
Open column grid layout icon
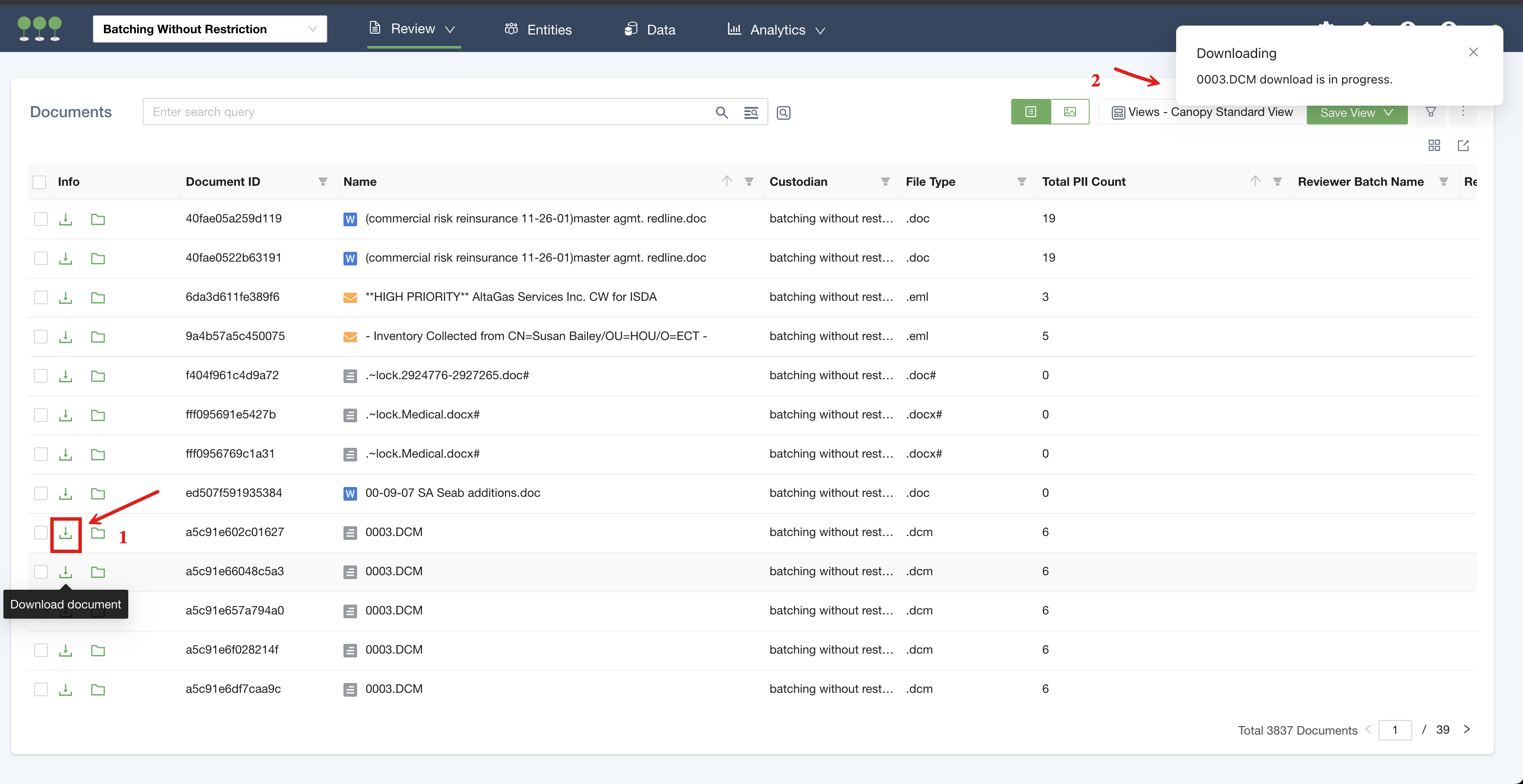tap(1434, 145)
